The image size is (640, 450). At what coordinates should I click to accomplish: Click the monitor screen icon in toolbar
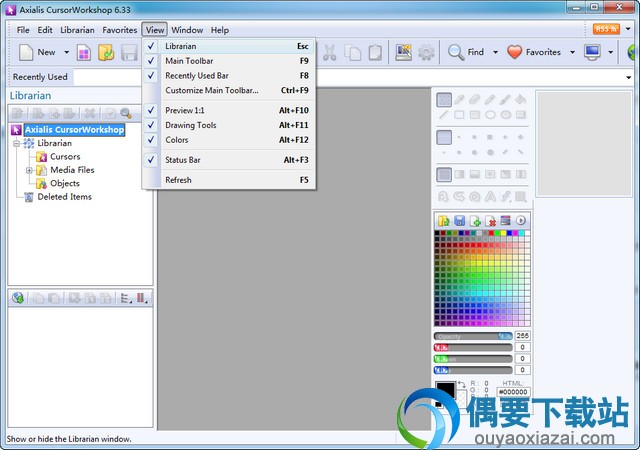(592, 52)
